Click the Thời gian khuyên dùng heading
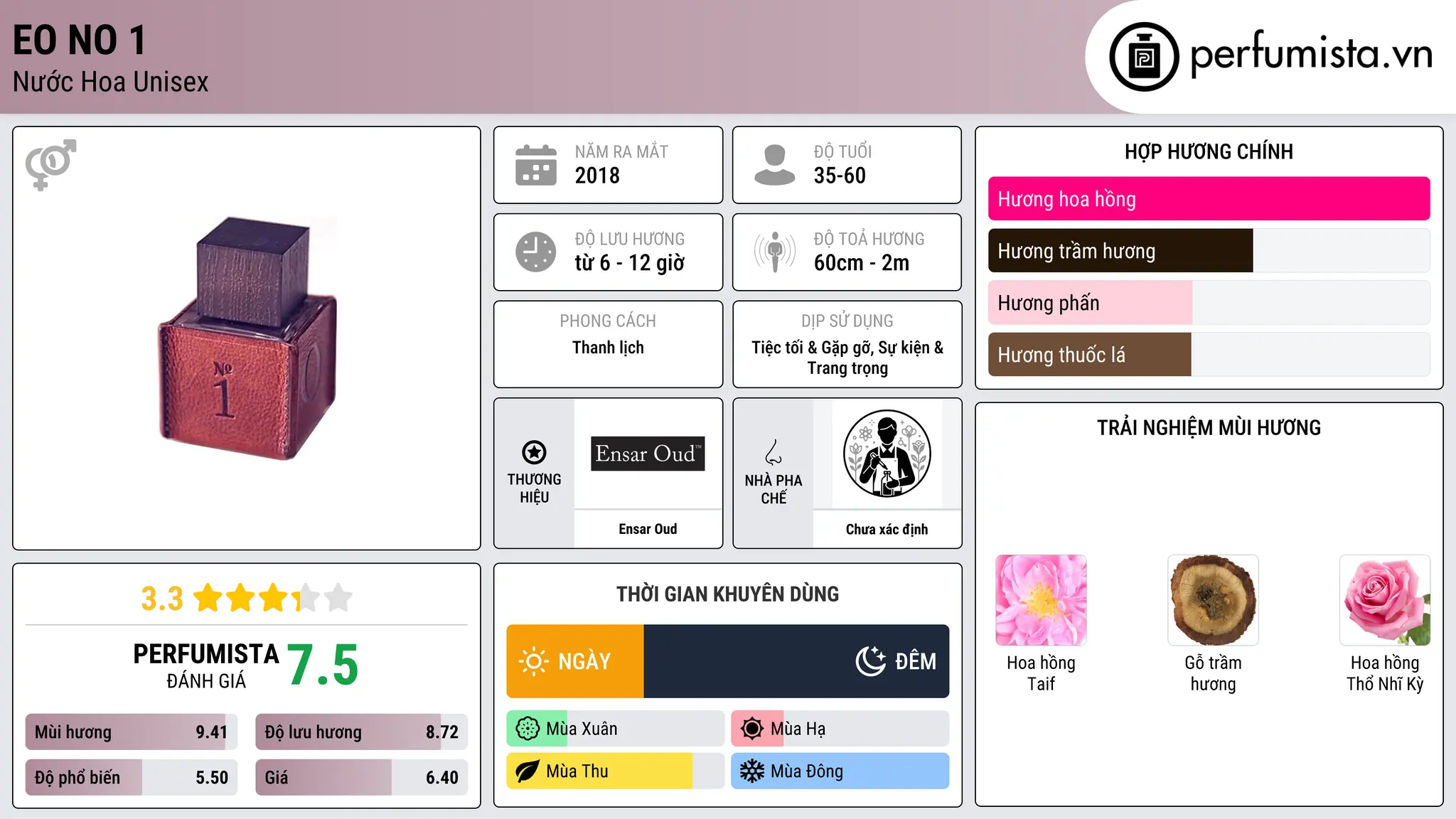Viewport: 1456px width, 819px height. click(x=727, y=594)
